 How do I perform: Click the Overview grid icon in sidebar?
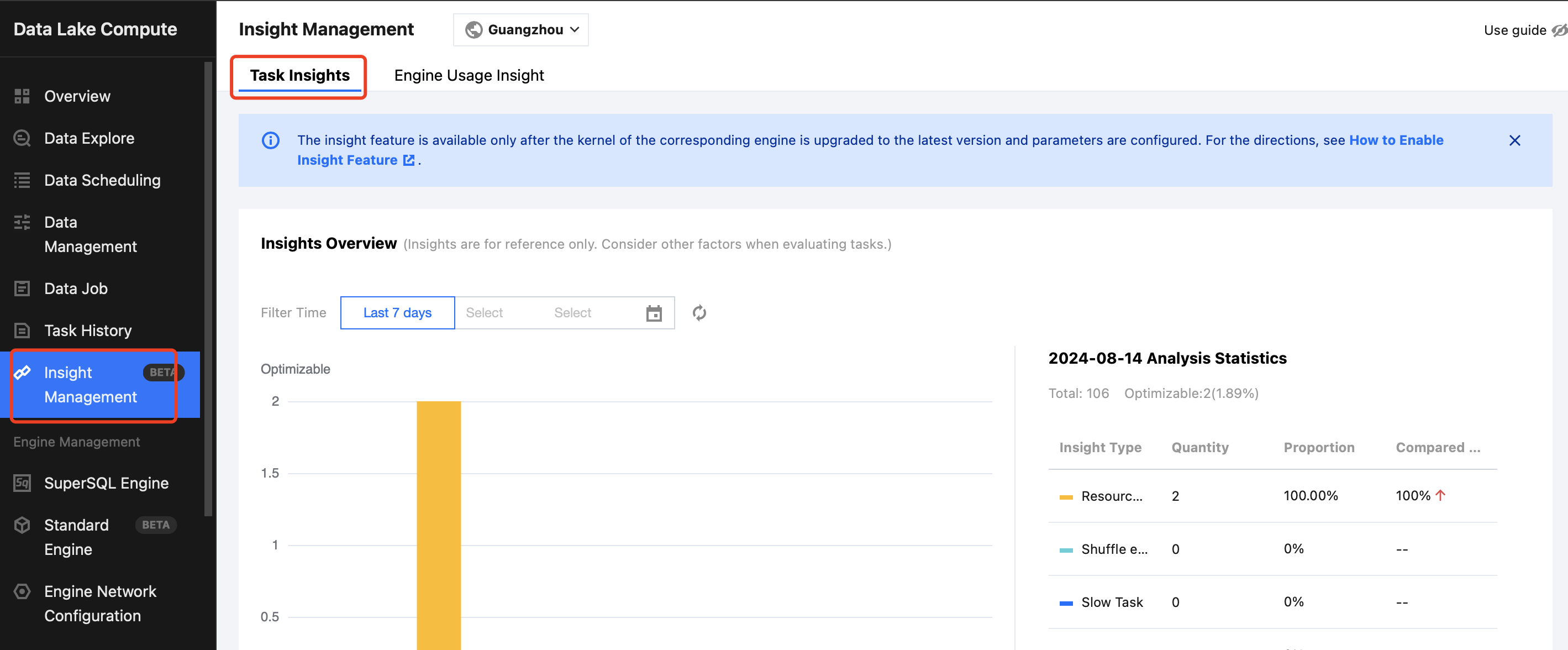22,96
